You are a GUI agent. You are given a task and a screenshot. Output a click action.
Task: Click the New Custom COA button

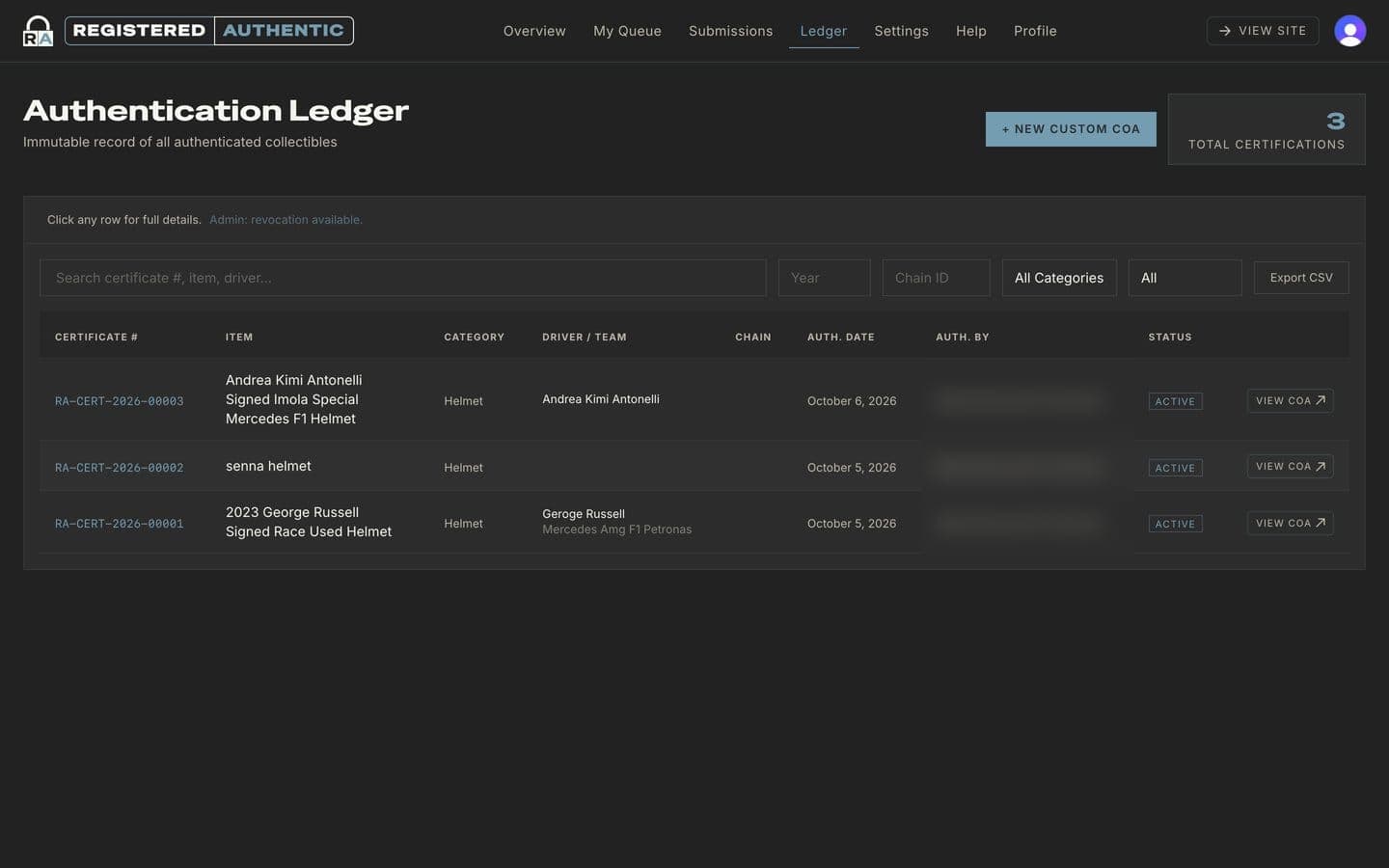click(1071, 129)
